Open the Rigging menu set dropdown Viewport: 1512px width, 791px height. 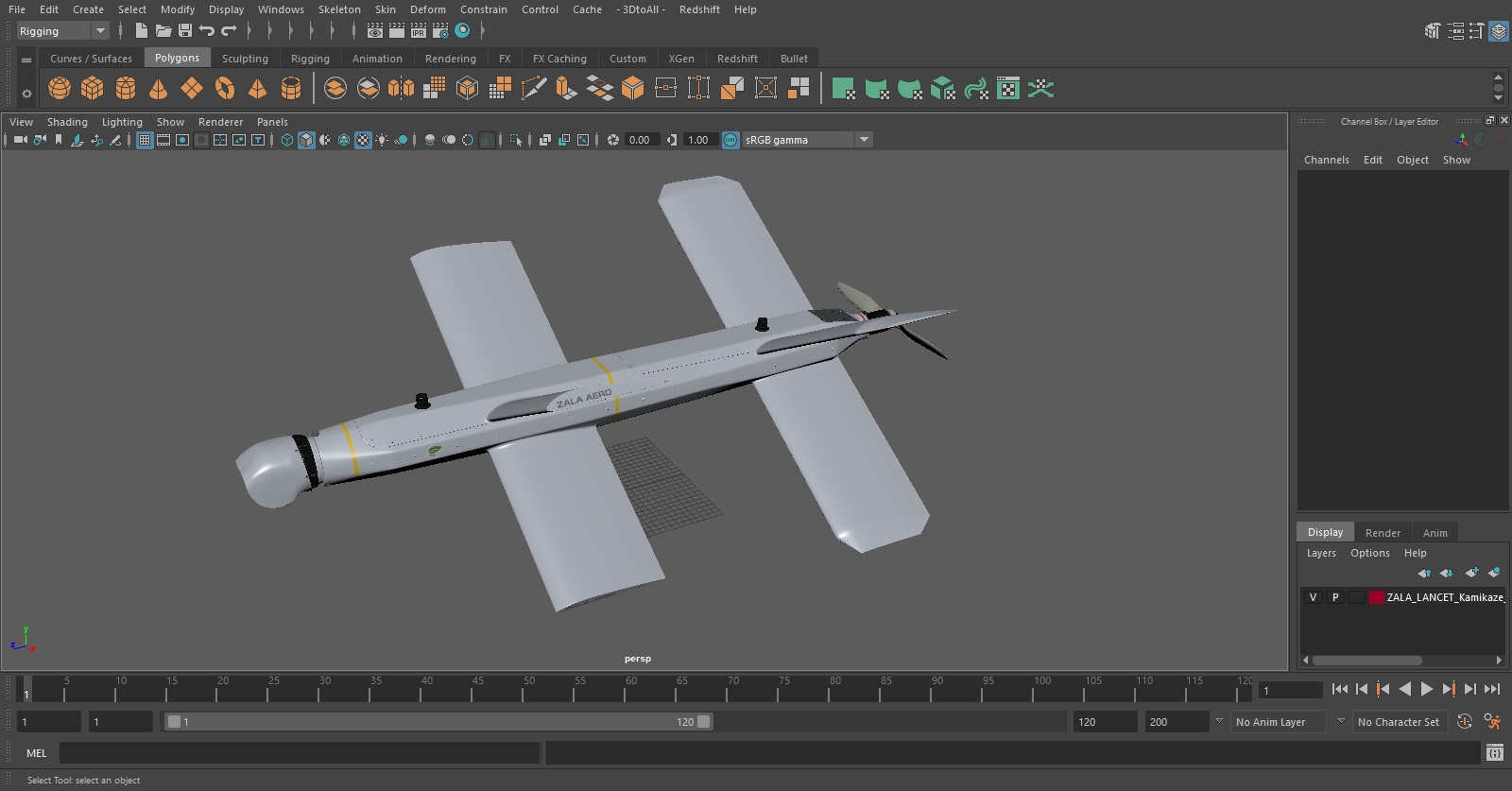63,31
